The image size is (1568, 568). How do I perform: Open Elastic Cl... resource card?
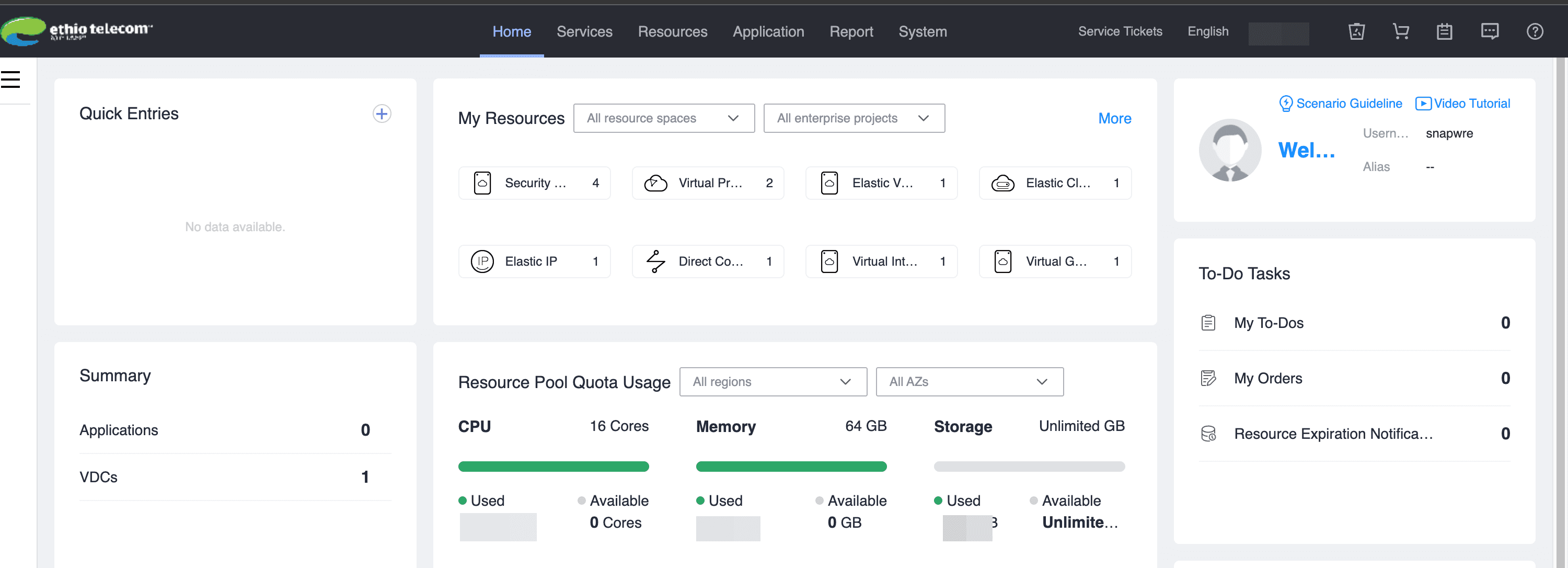1055,183
